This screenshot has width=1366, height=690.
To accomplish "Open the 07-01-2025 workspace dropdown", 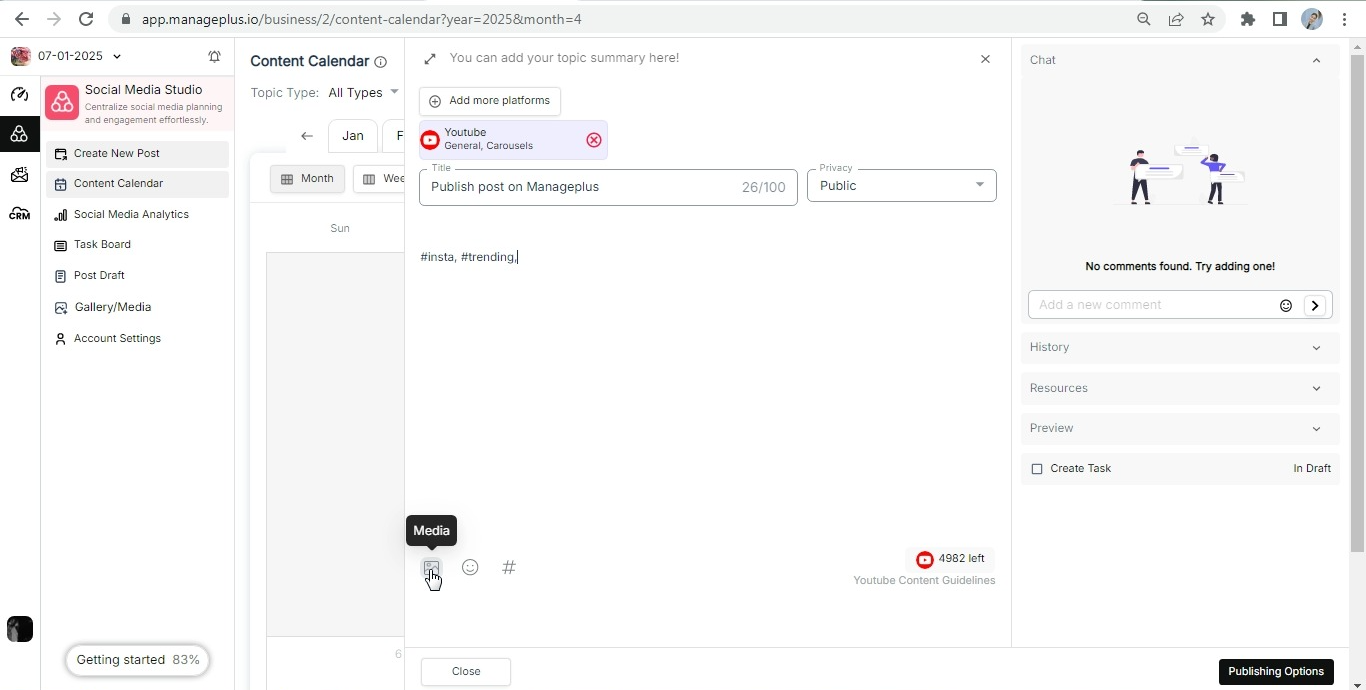I will click(79, 57).
